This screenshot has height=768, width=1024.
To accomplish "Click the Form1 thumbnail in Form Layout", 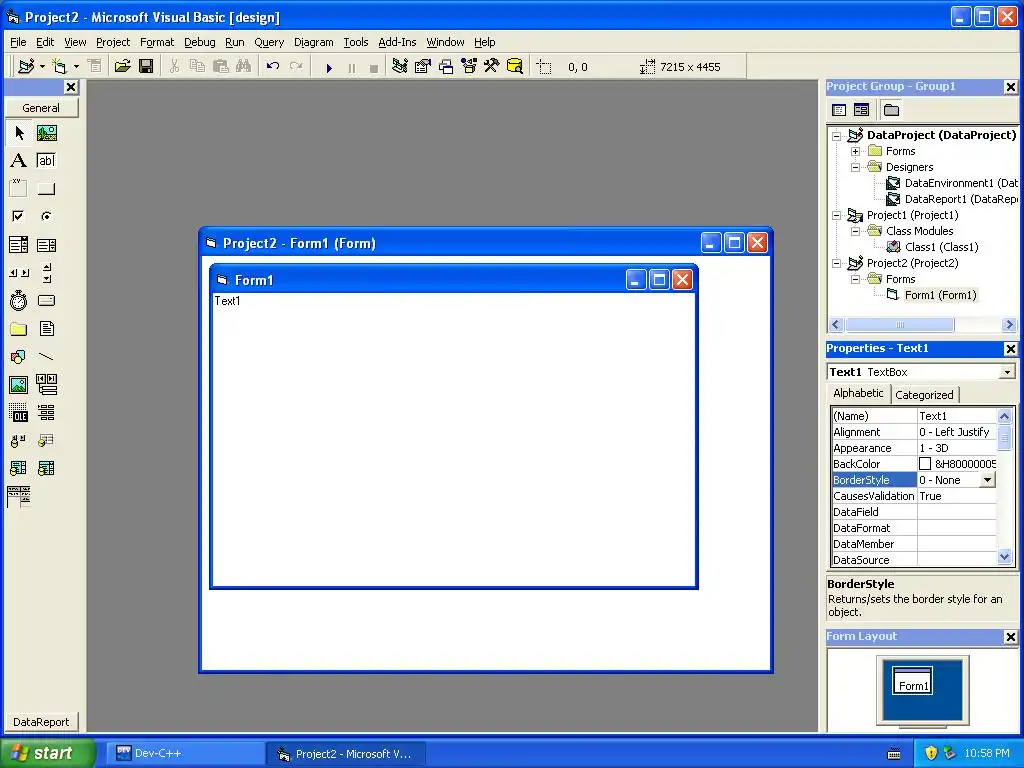I will point(912,681).
